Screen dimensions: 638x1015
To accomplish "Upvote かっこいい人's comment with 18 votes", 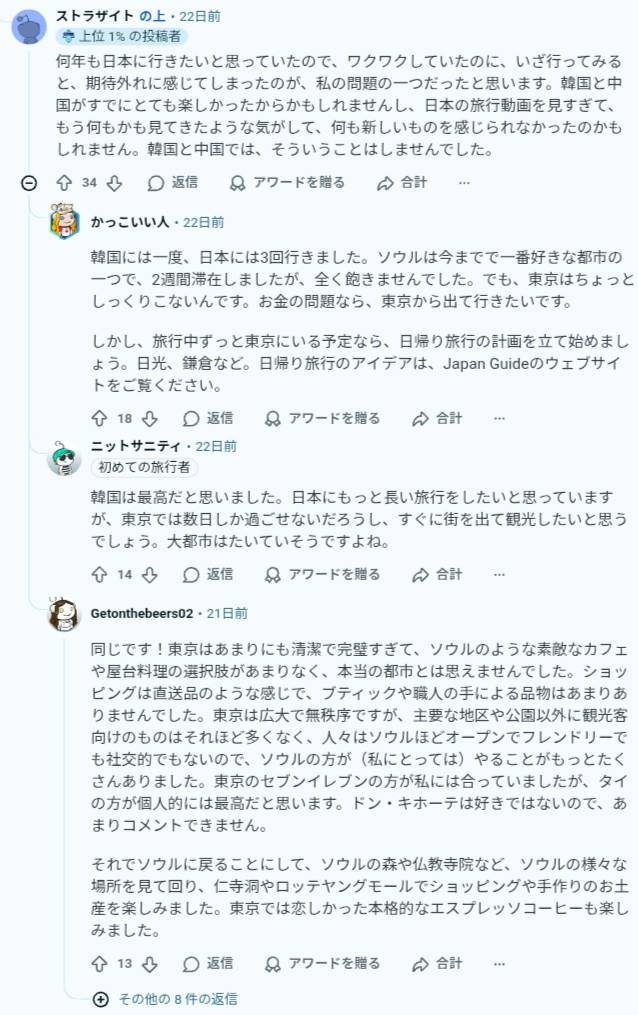I will (x=99, y=419).
